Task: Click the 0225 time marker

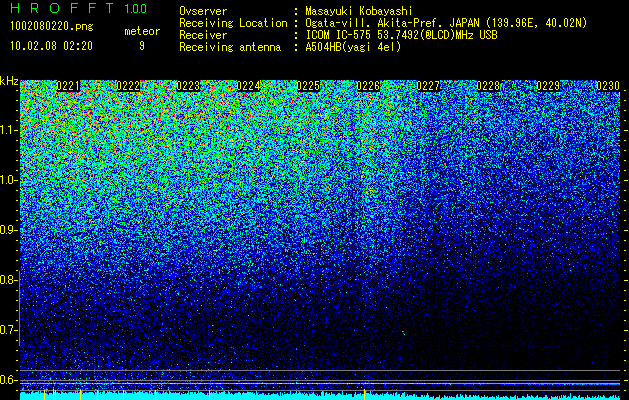Action: coord(308,86)
